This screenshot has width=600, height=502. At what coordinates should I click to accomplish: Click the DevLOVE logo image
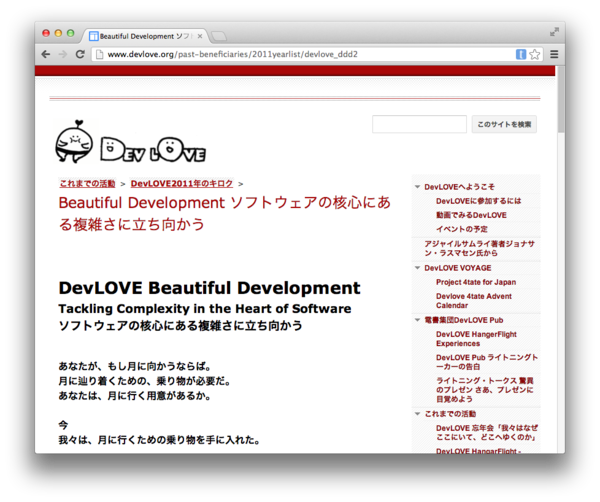[130, 142]
